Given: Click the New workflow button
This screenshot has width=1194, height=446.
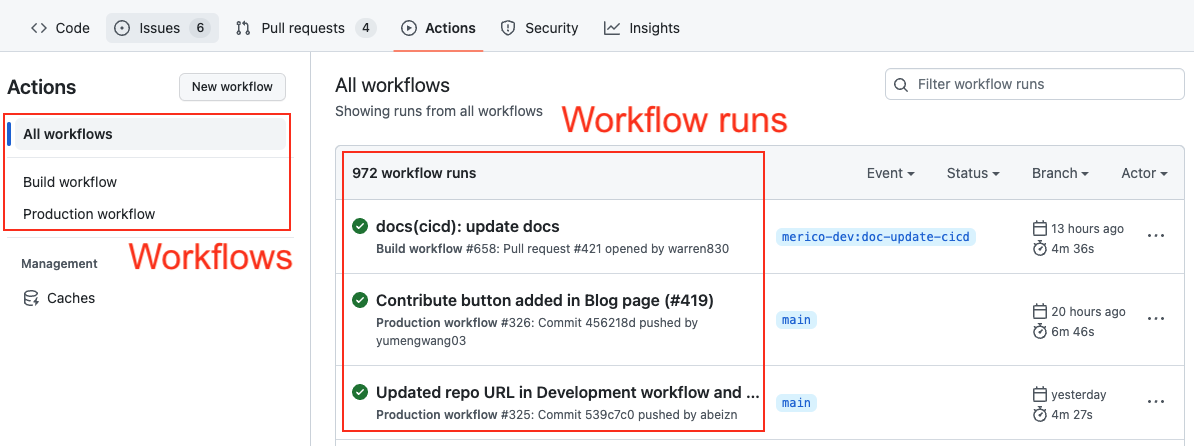Looking at the screenshot, I should (232, 87).
